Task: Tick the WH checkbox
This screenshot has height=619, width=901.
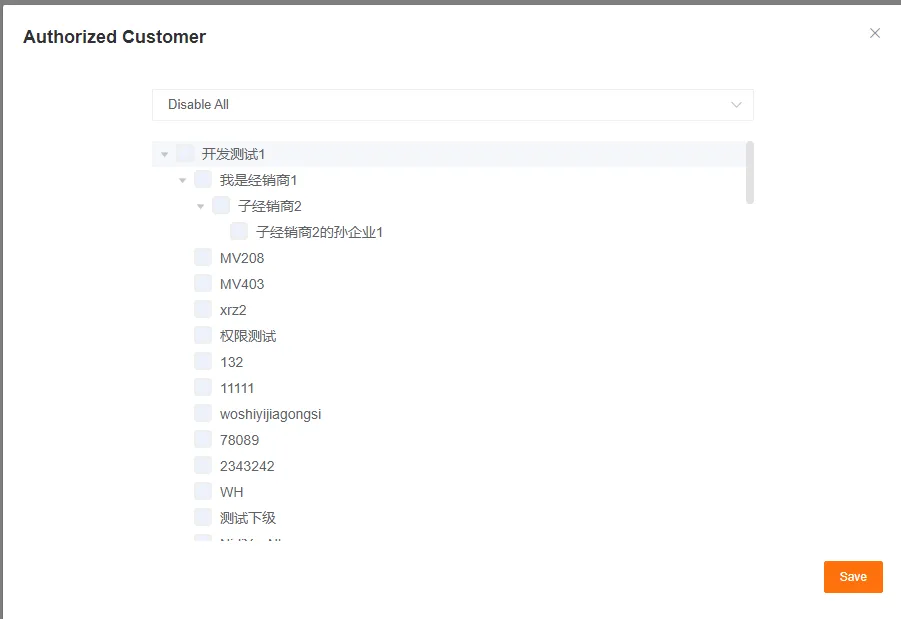Action: pyautogui.click(x=201, y=491)
